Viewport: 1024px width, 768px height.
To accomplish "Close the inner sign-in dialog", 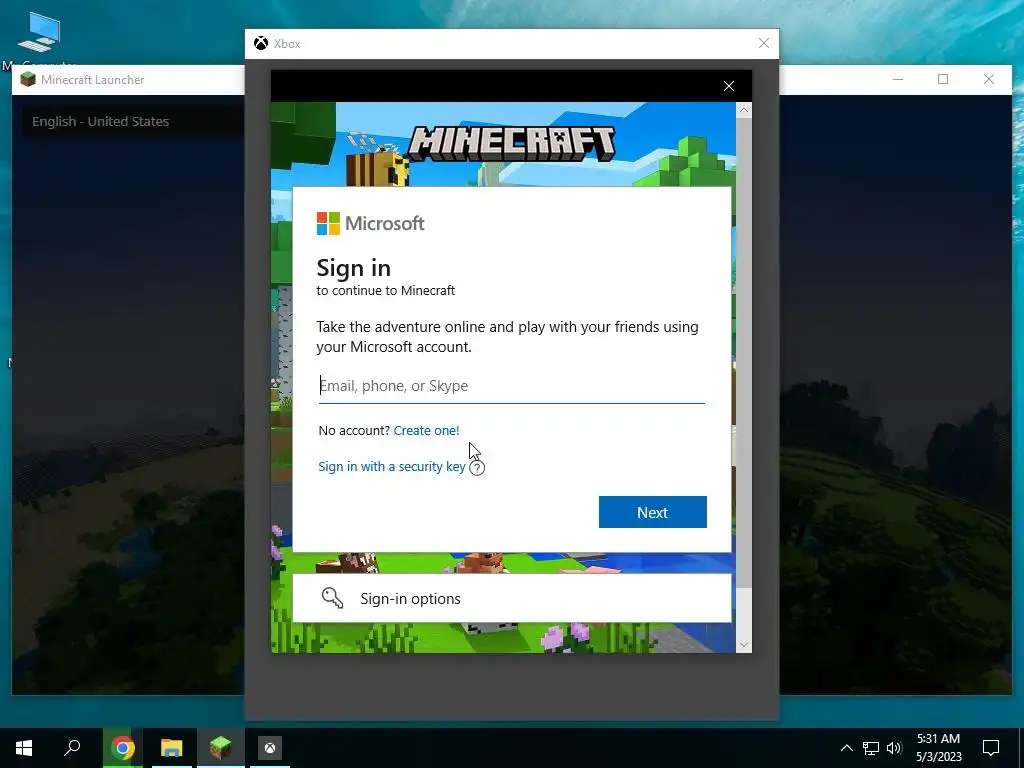I will click(x=729, y=86).
